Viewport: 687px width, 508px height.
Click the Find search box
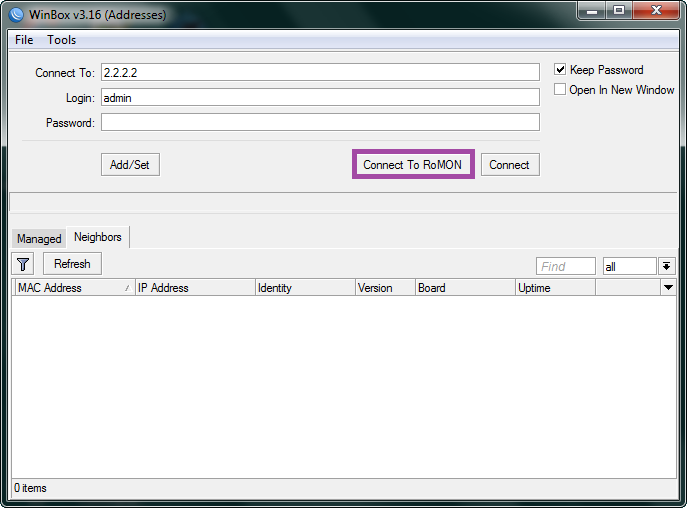[566, 266]
